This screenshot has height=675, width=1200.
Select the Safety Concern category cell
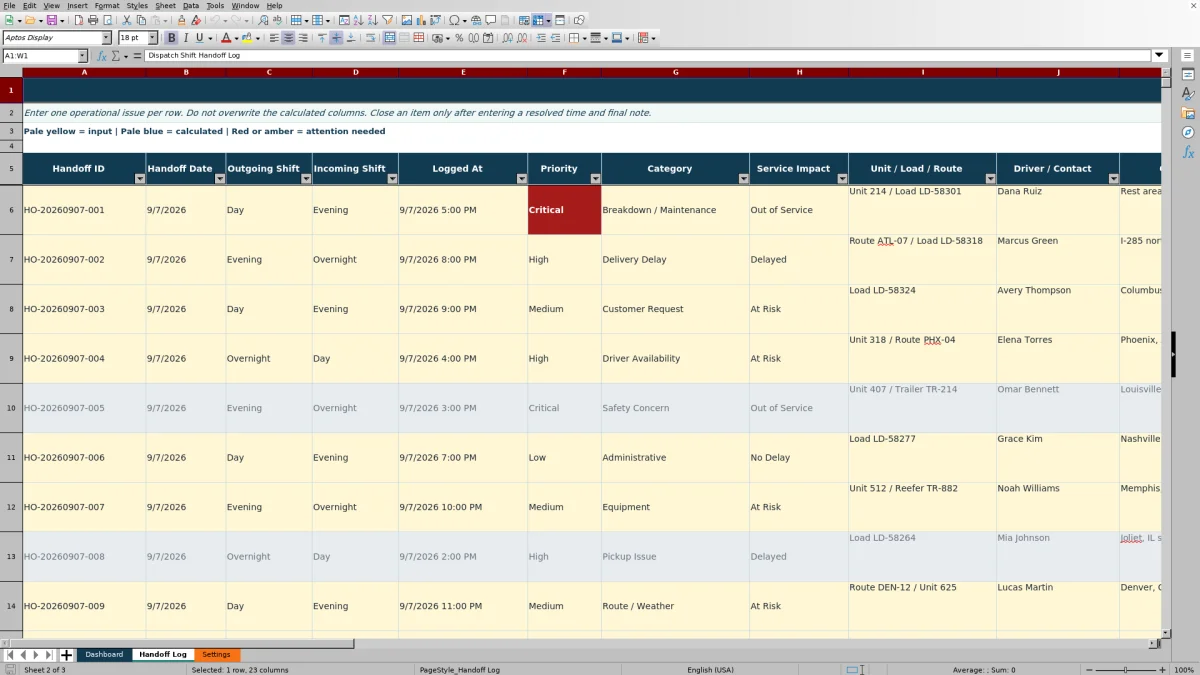675,408
